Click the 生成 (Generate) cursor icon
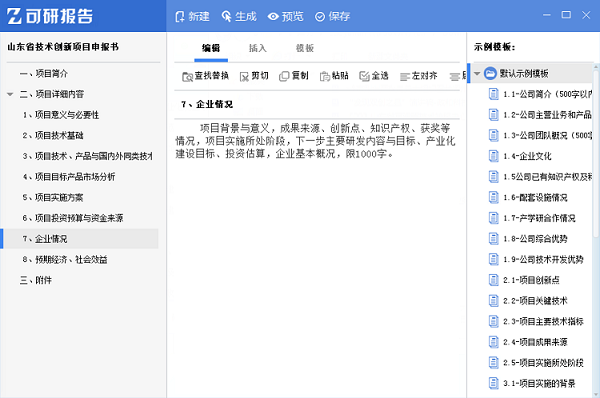600x398 pixels. click(x=227, y=16)
